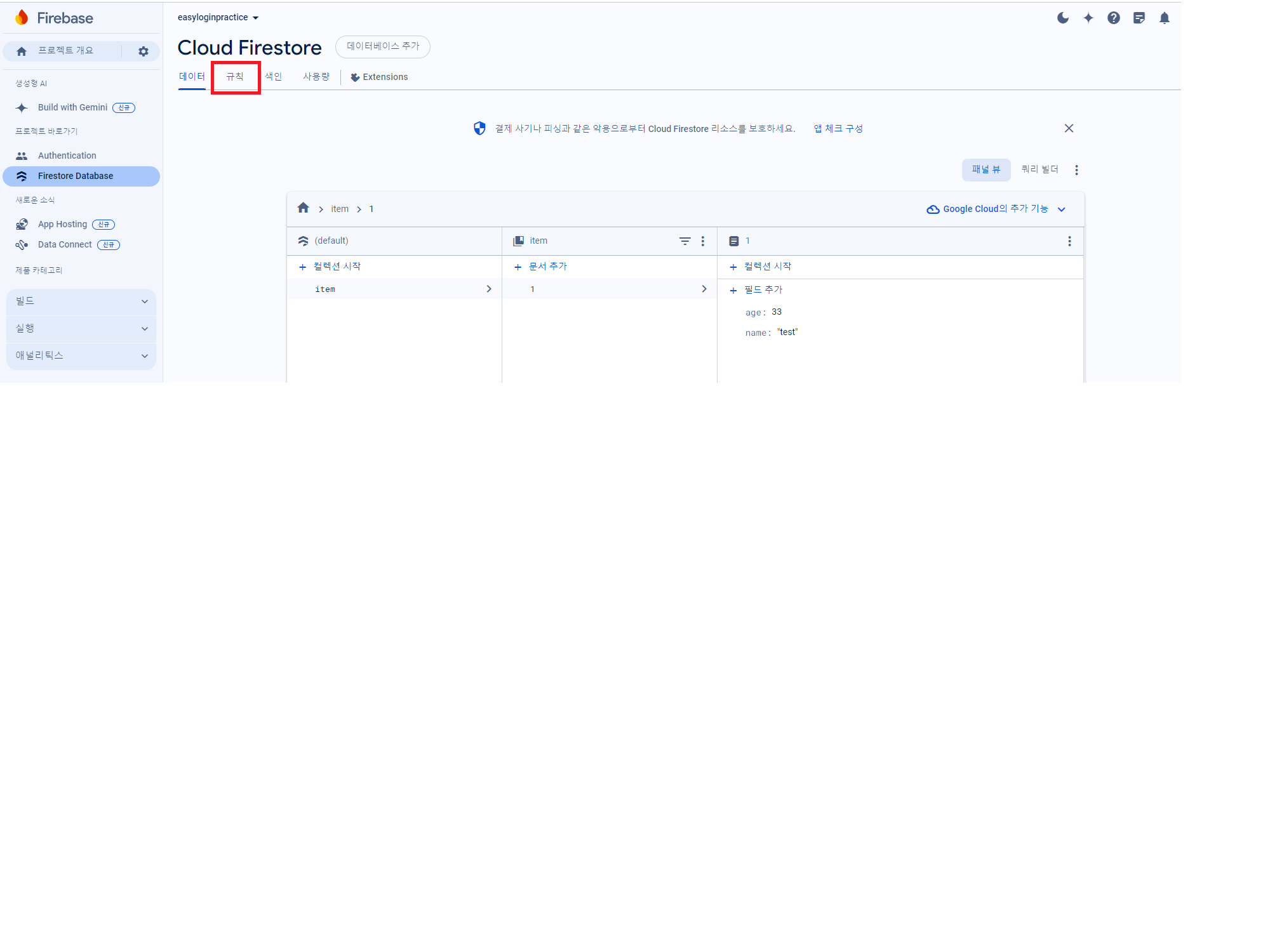Switch to 패널 뷰 view mode

pos(986,169)
